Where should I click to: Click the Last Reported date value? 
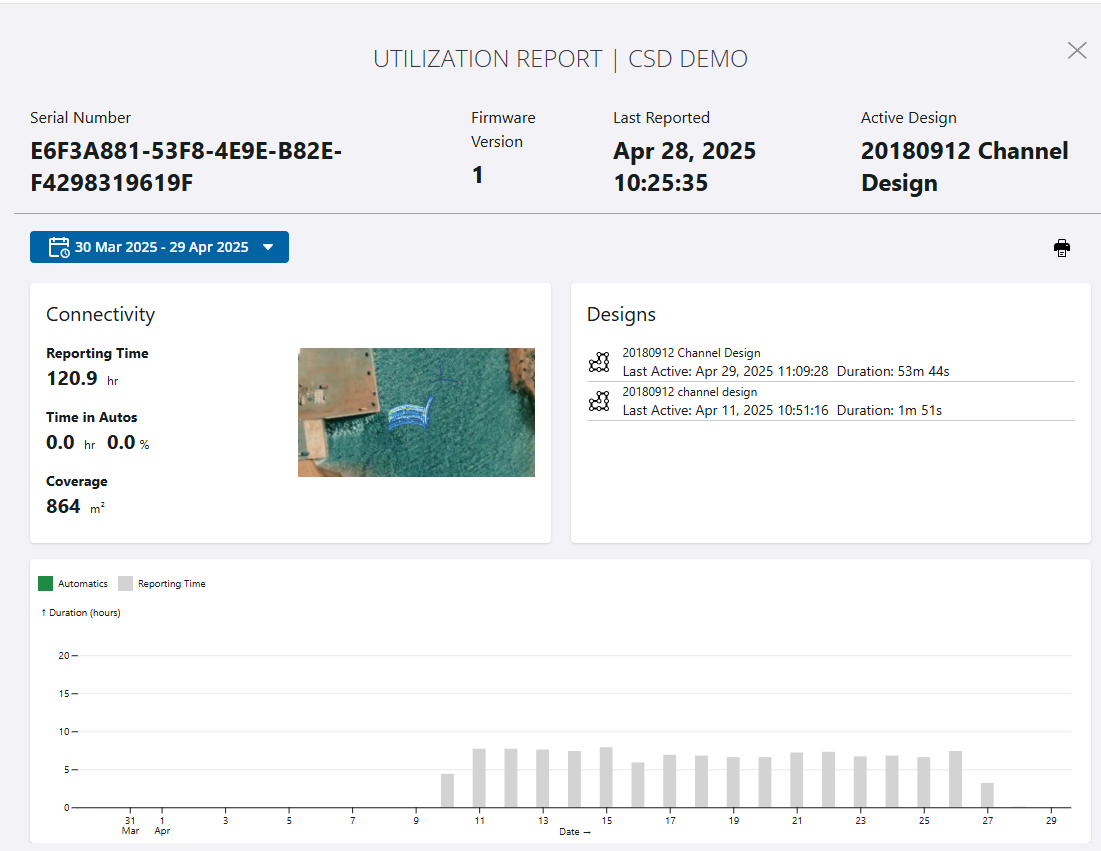pos(685,167)
